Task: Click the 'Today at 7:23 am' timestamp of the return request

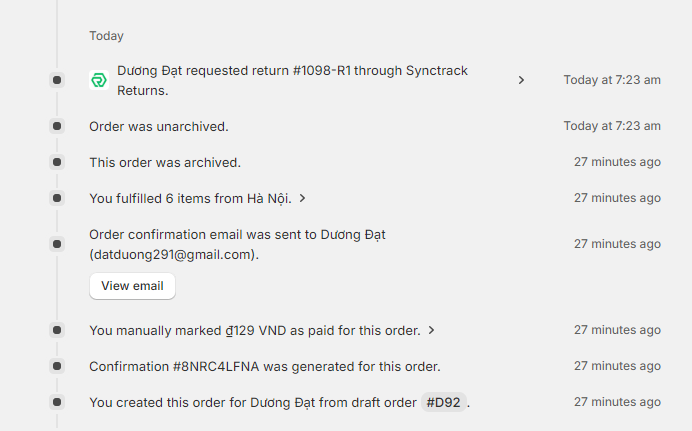Action: pos(612,80)
